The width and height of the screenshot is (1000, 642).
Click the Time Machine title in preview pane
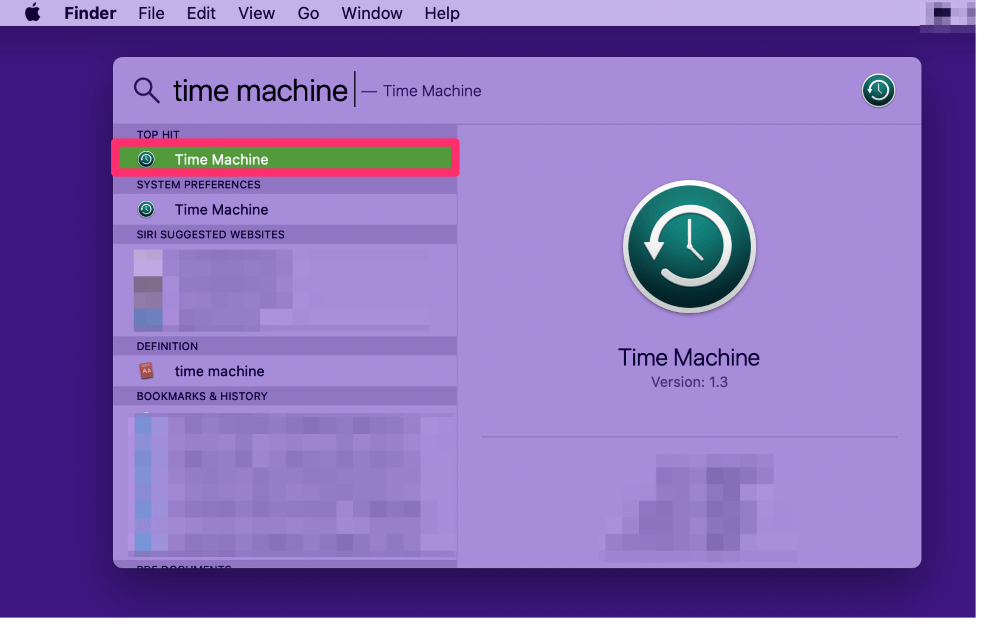(x=689, y=358)
